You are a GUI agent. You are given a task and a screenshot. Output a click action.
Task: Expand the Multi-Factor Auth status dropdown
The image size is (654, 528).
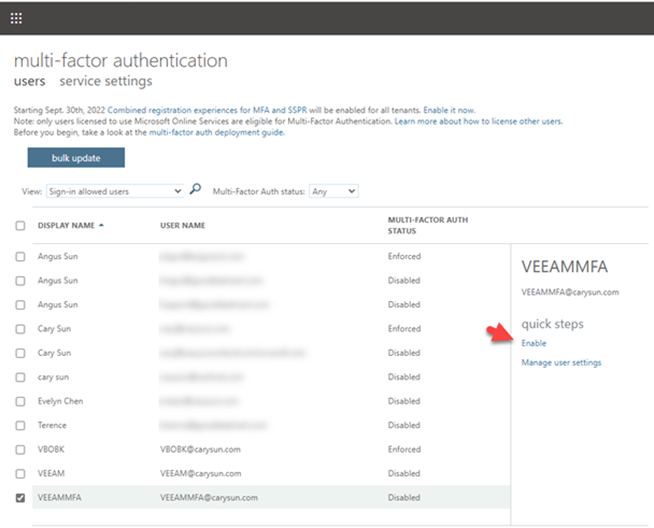[333, 190]
